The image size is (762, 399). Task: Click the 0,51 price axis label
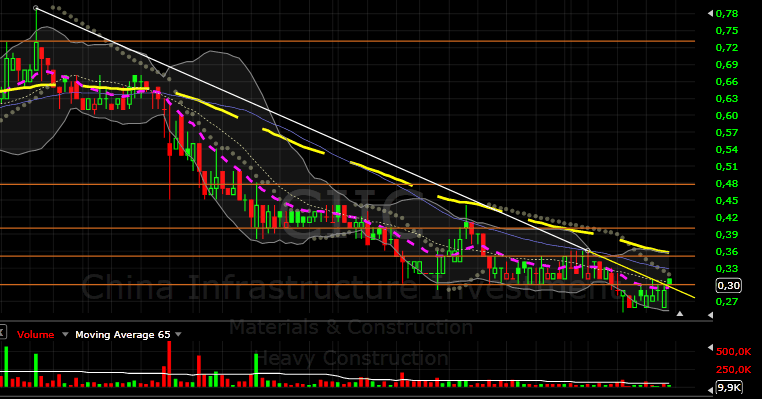coord(727,167)
